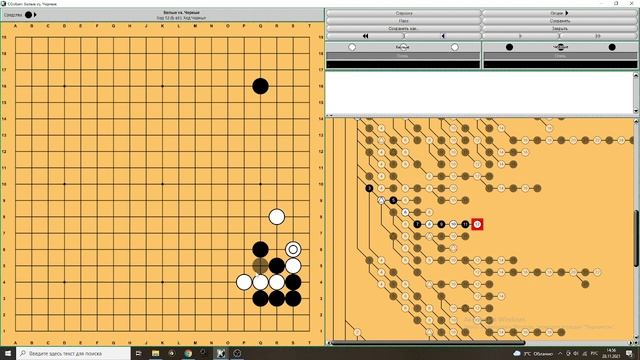Open Task View on the taskbar
The image size is (640, 360).
click(138, 353)
